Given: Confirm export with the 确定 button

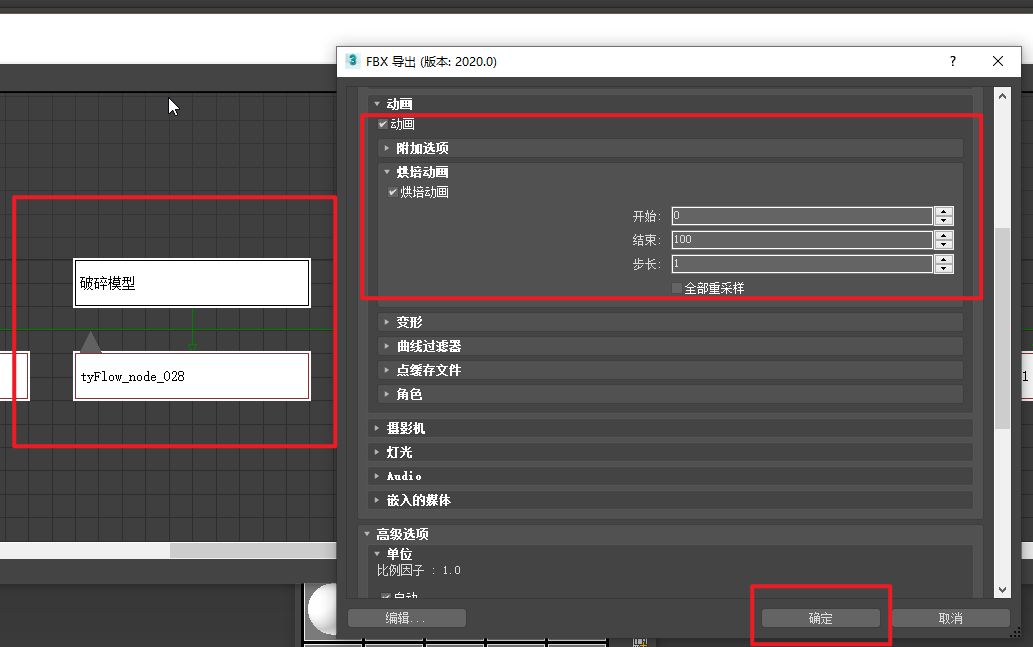Looking at the screenshot, I should click(x=821, y=618).
